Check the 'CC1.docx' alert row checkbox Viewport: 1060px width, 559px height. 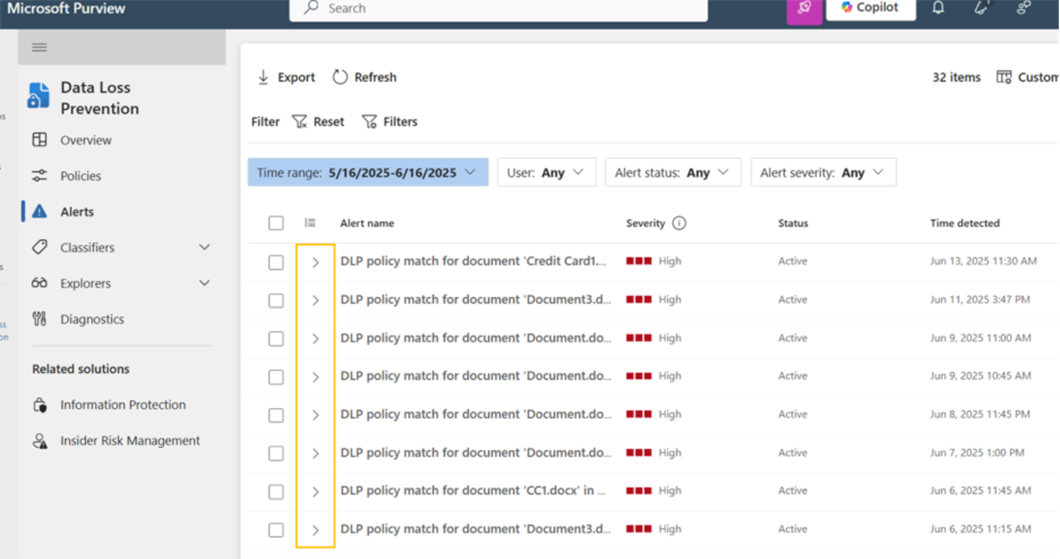pyautogui.click(x=276, y=491)
